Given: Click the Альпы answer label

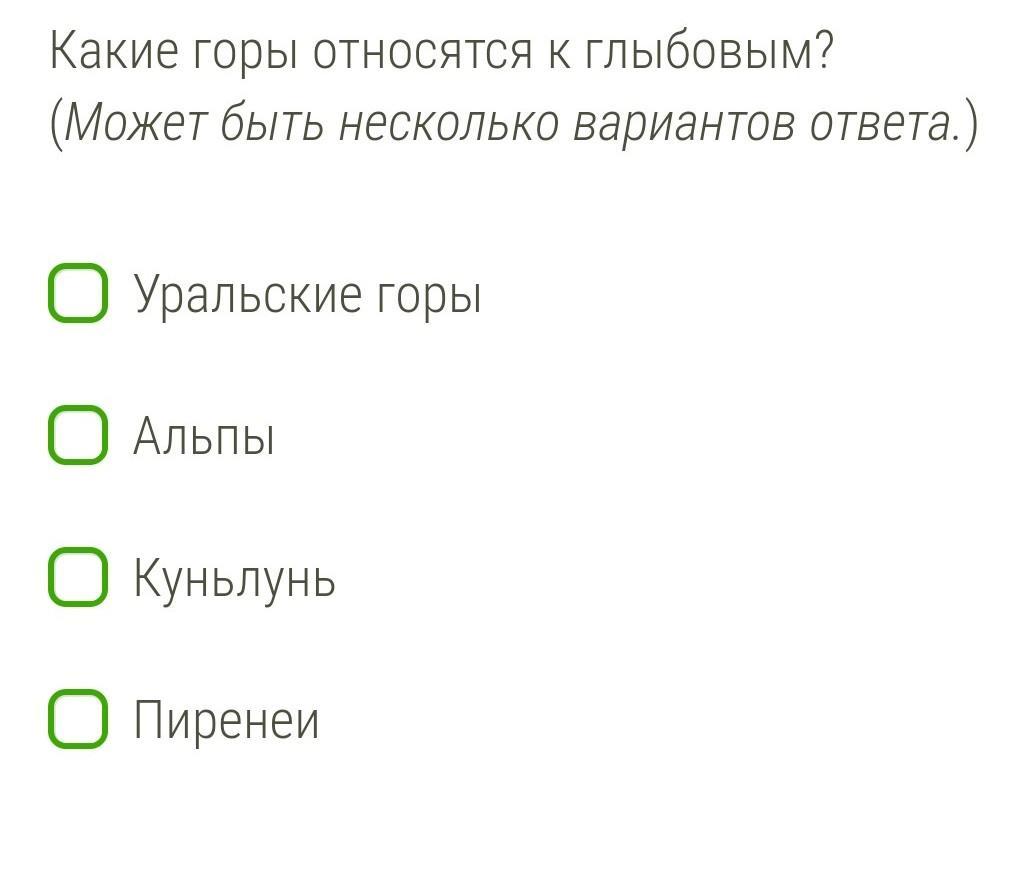Looking at the screenshot, I should click(204, 436).
